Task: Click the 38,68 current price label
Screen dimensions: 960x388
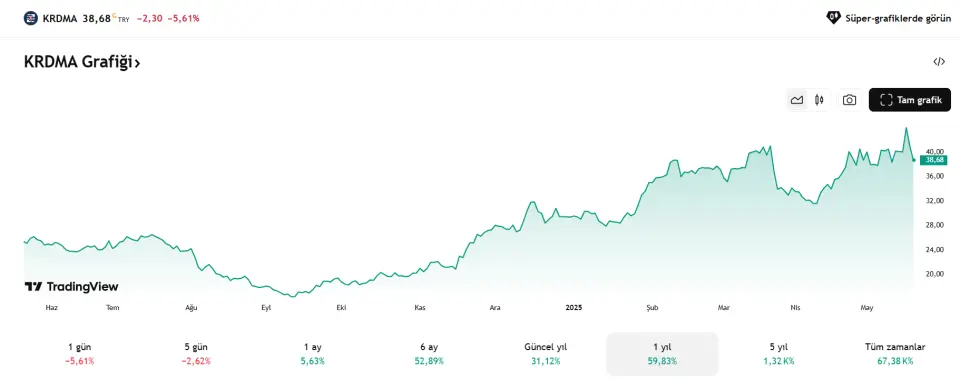Action: 932,160
